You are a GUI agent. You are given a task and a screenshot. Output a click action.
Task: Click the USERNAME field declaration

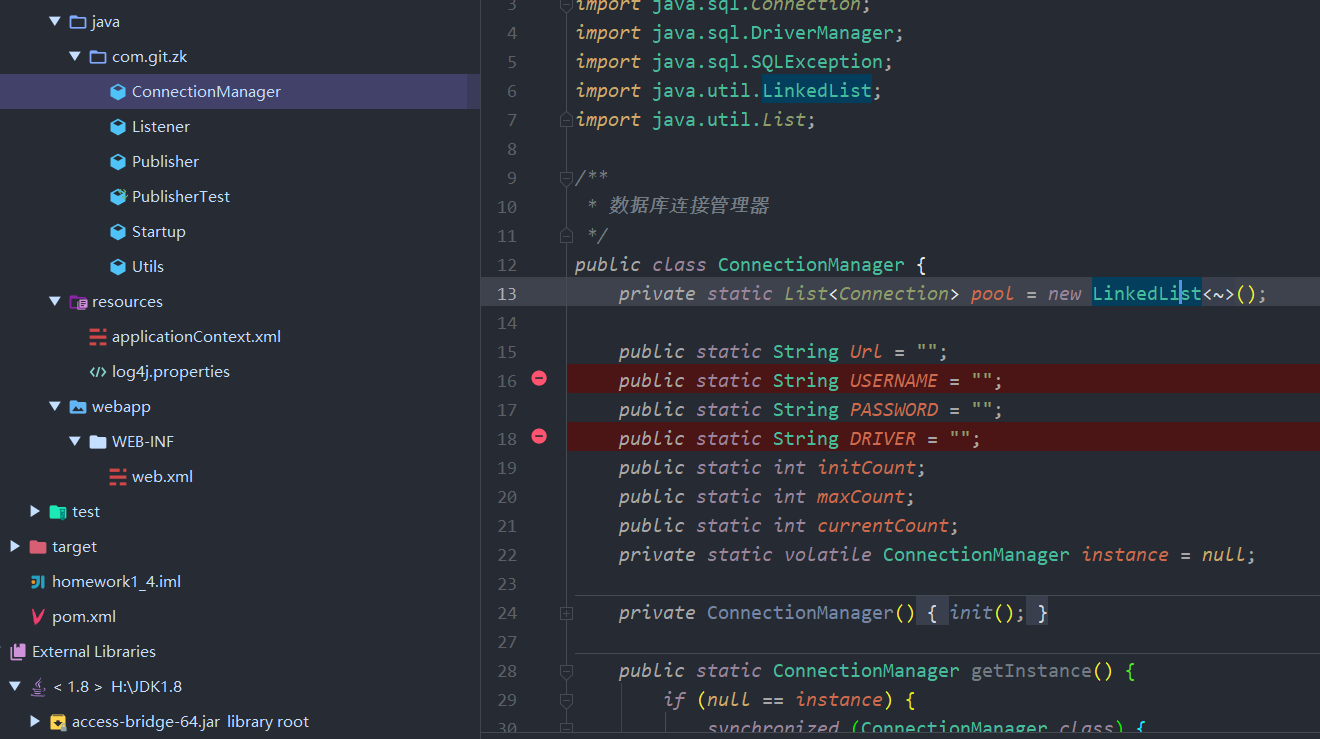click(894, 380)
